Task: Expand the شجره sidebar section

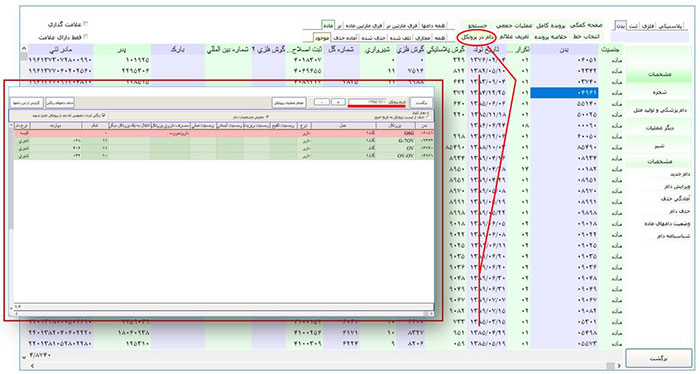Action: 659,92
